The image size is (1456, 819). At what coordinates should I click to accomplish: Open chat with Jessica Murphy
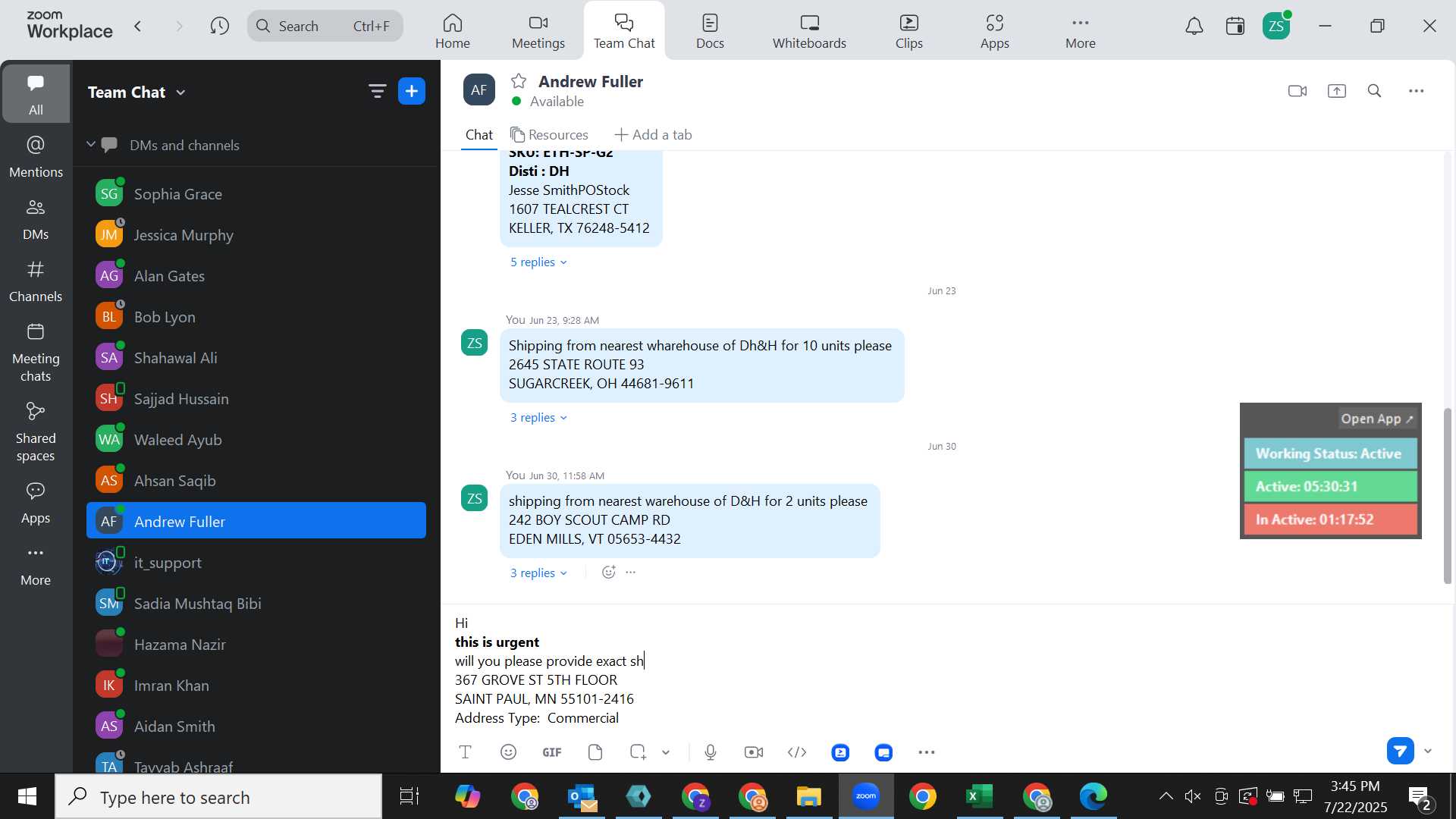pyautogui.click(x=256, y=235)
